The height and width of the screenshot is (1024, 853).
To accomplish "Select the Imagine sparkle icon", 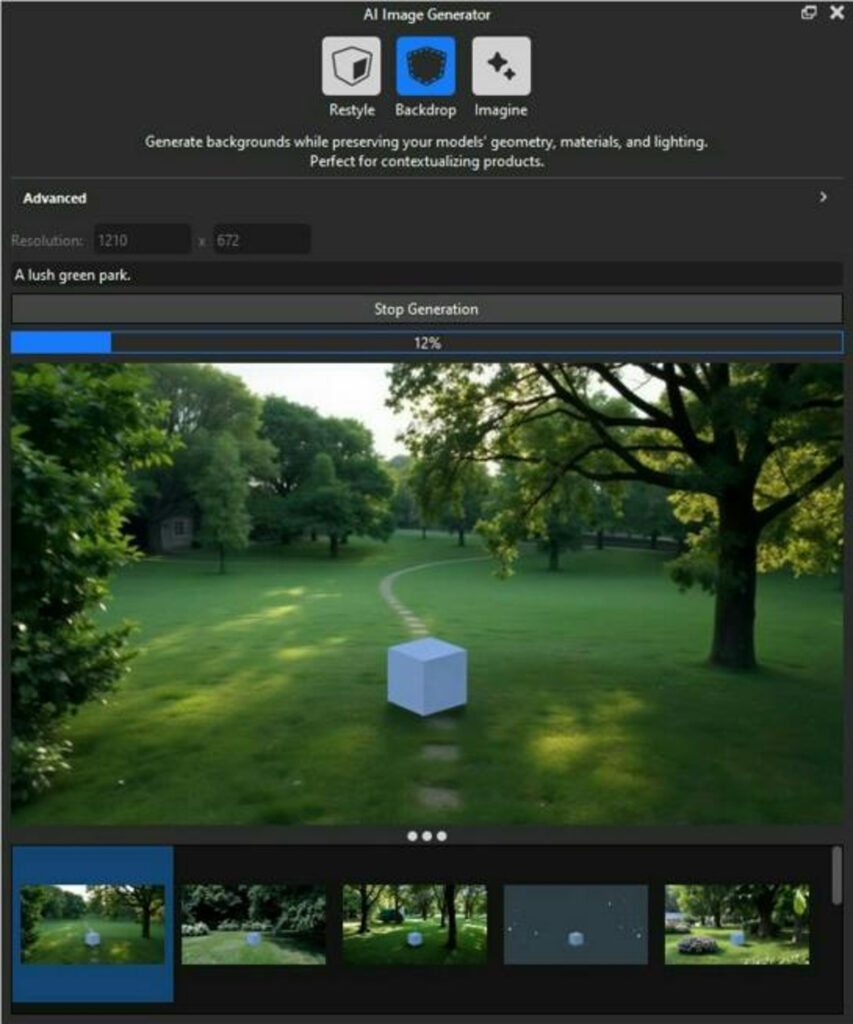I will coord(501,66).
